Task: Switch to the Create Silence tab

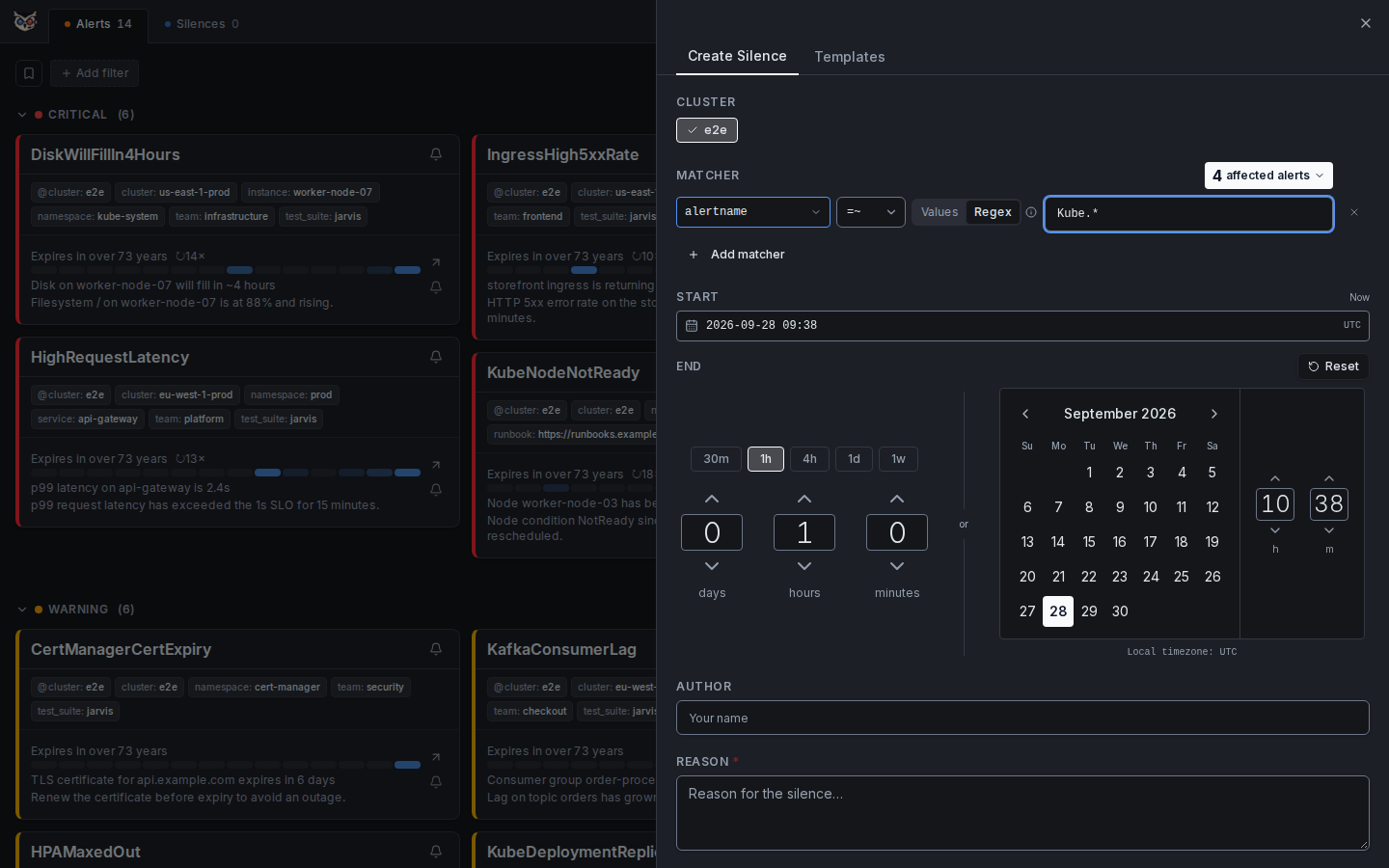Action: point(737,56)
